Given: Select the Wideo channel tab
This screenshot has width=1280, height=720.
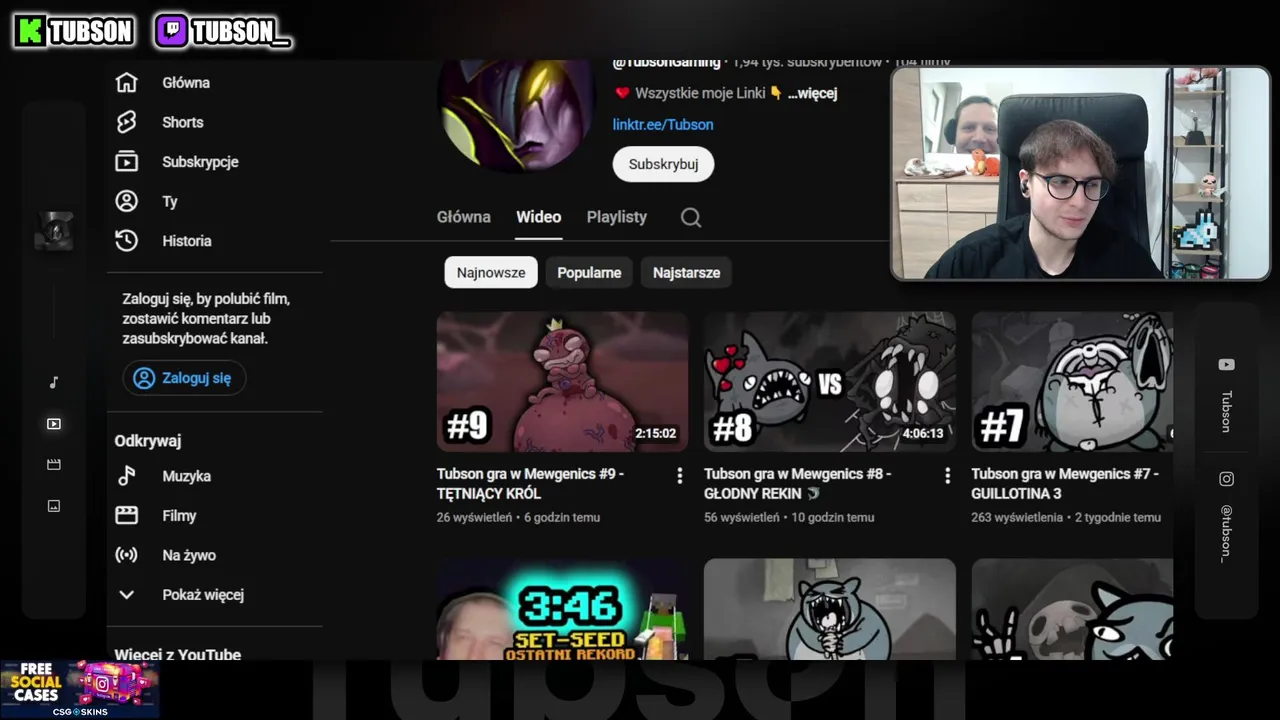Looking at the screenshot, I should (x=538, y=217).
